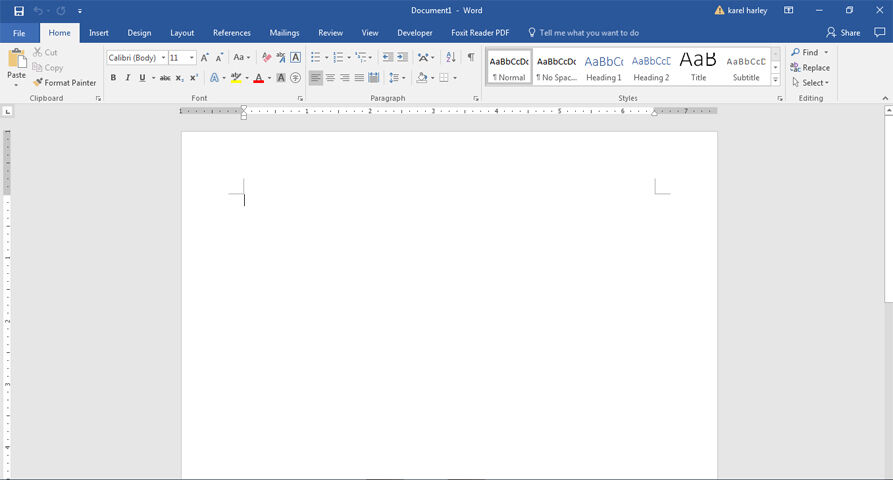The image size is (893, 480).
Task: Apply the Normal style
Action: 509,68
